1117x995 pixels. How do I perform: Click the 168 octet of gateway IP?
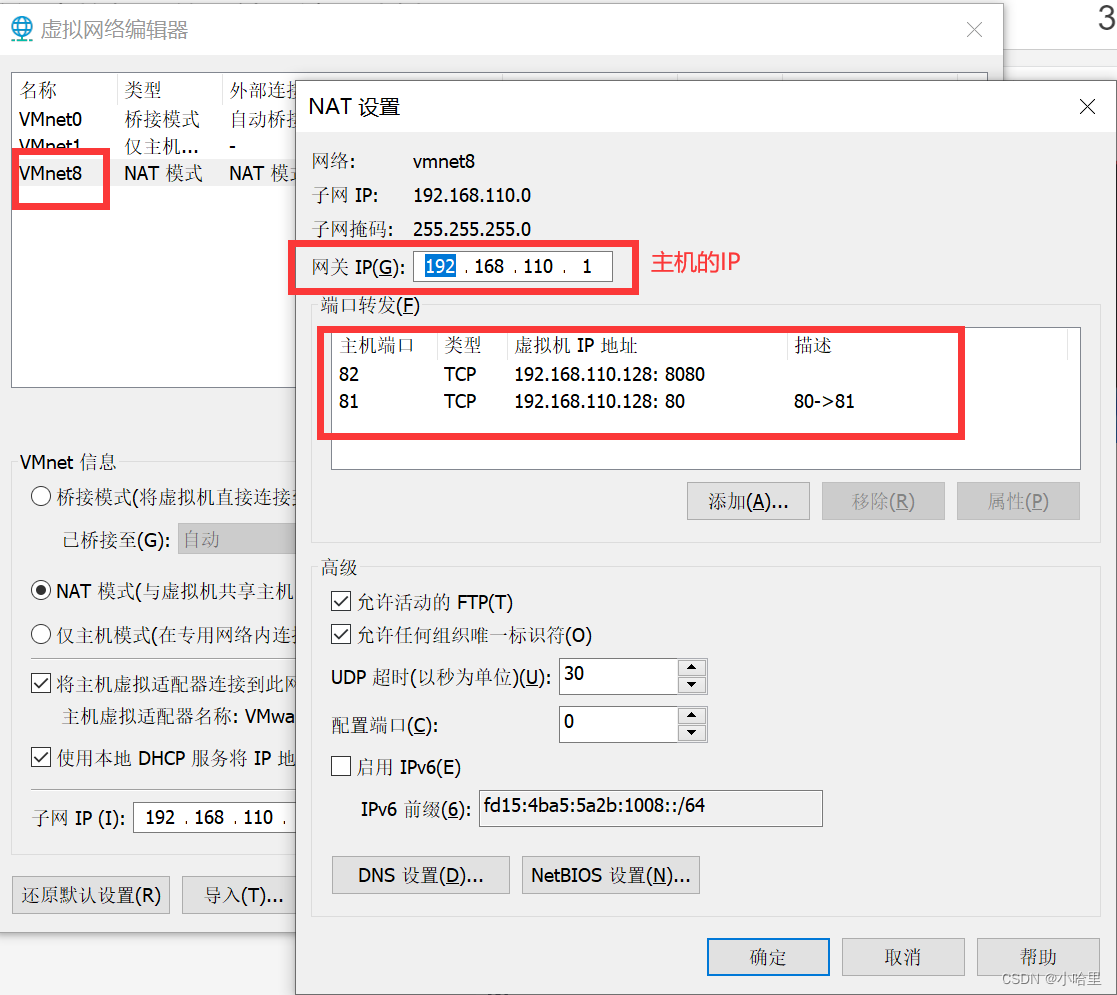click(x=489, y=266)
